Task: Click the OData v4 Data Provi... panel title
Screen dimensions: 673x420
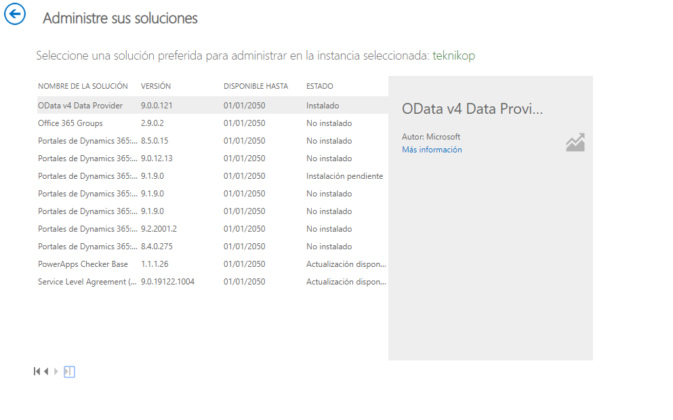Action: coord(472,109)
